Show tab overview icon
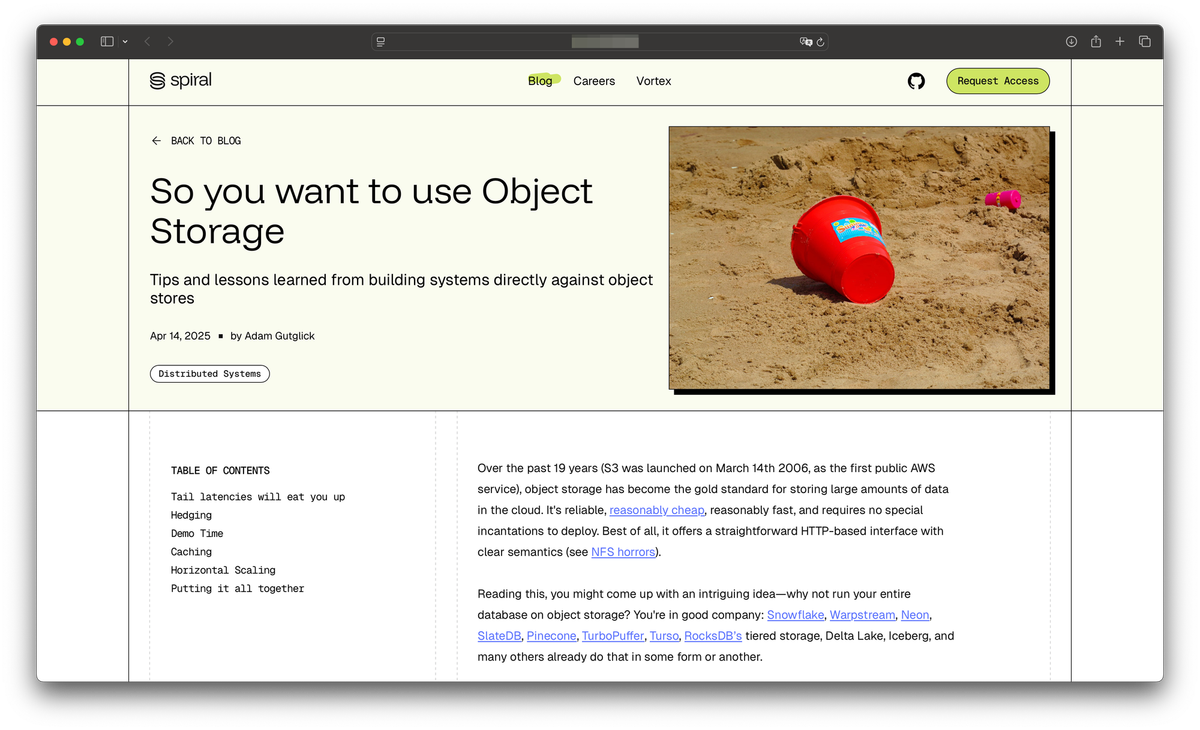 tap(1145, 42)
